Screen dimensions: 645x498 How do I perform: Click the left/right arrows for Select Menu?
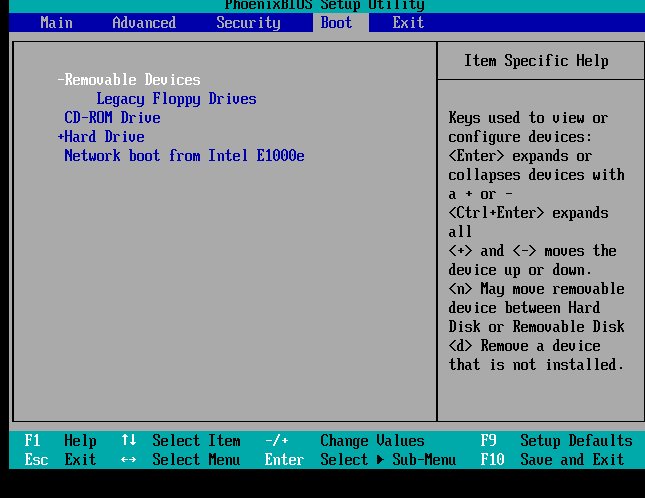tap(128, 460)
